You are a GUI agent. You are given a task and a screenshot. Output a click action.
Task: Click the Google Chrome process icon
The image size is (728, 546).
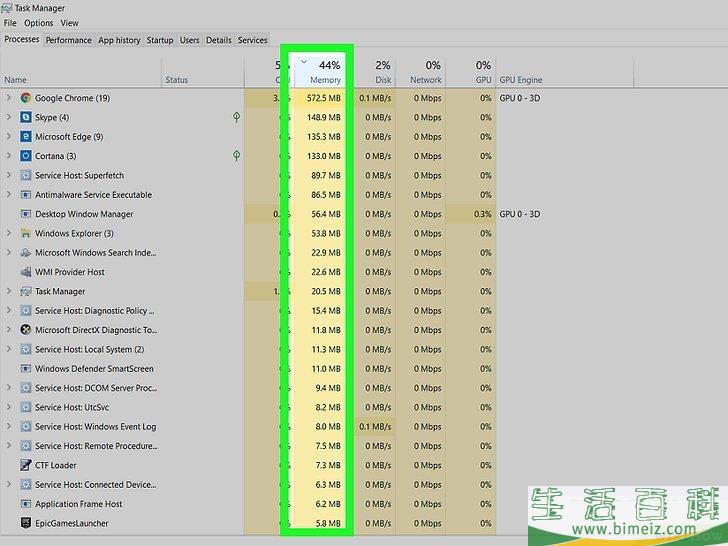(26, 98)
